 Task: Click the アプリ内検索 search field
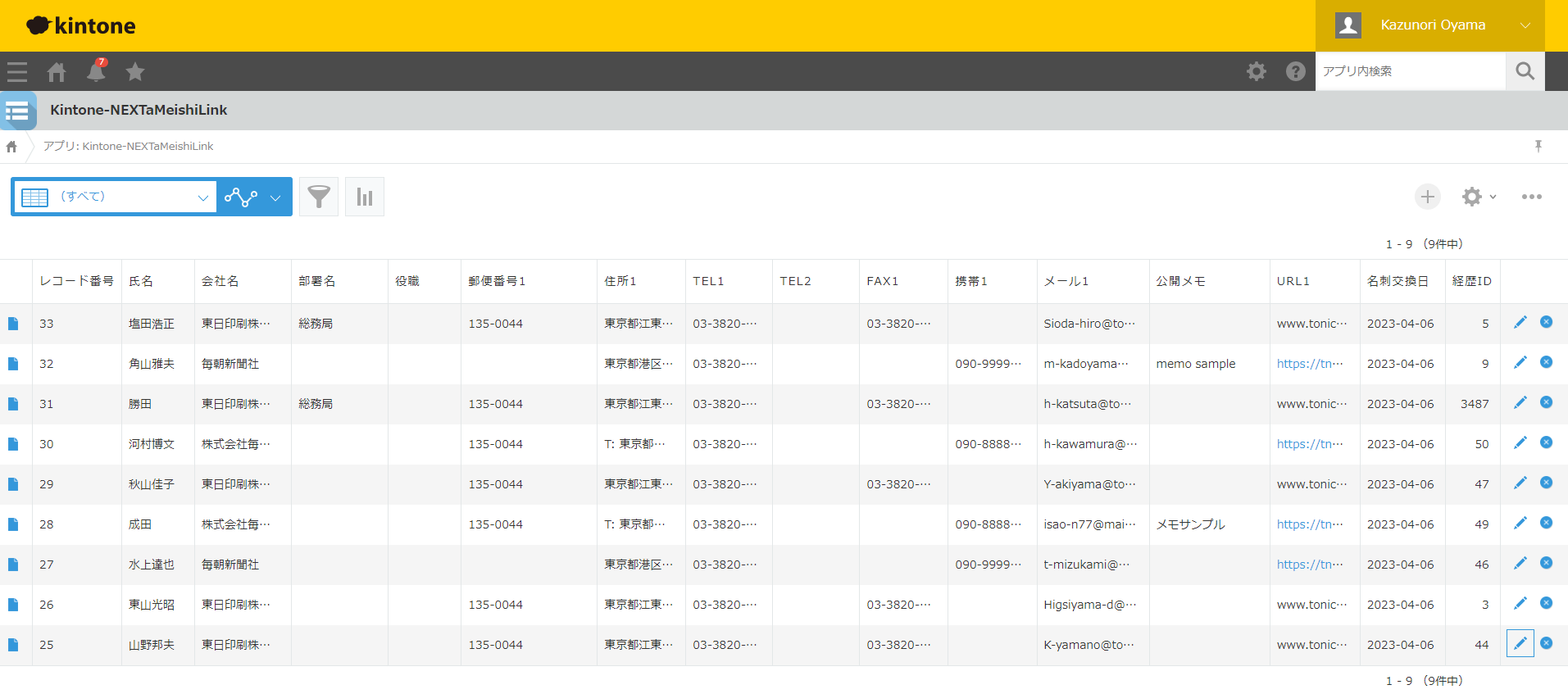pos(1411,71)
